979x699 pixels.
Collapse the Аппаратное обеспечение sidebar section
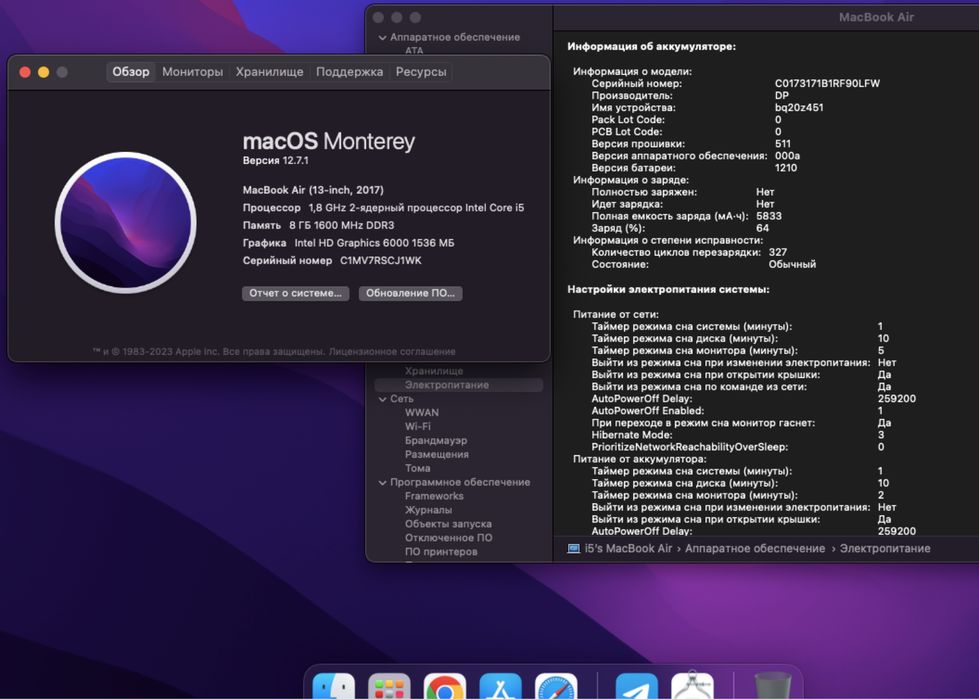382,37
